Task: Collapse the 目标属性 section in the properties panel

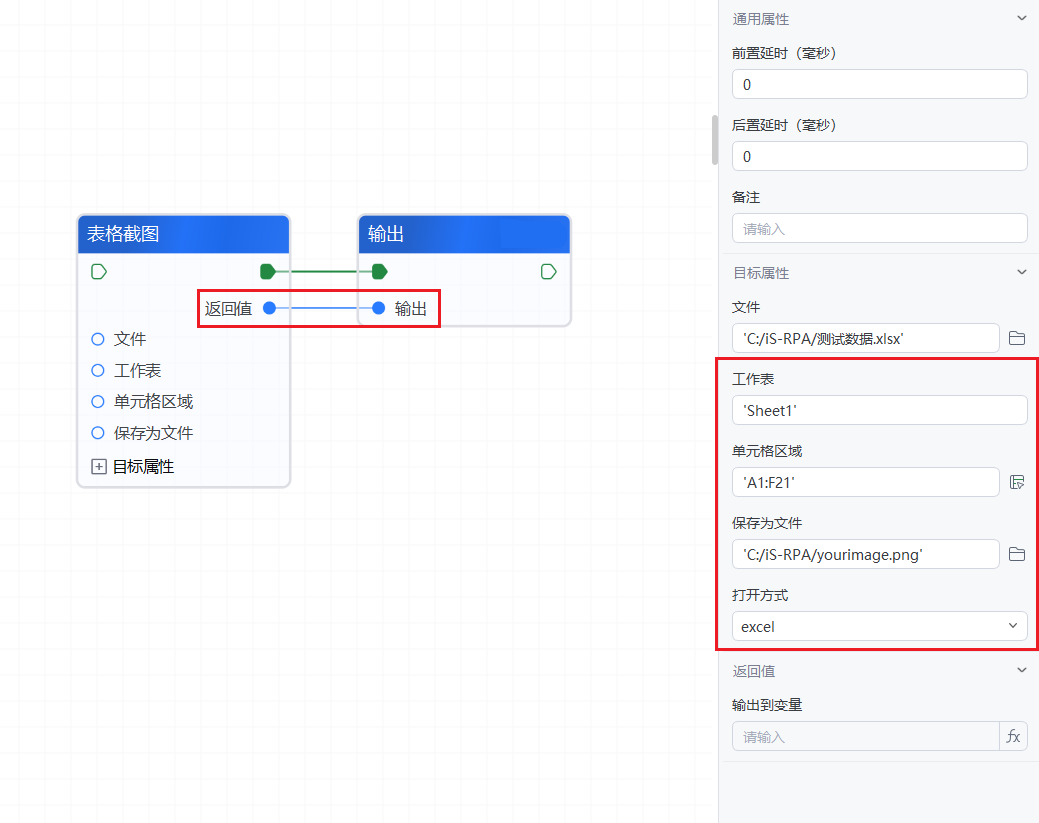Action: coord(1021,272)
